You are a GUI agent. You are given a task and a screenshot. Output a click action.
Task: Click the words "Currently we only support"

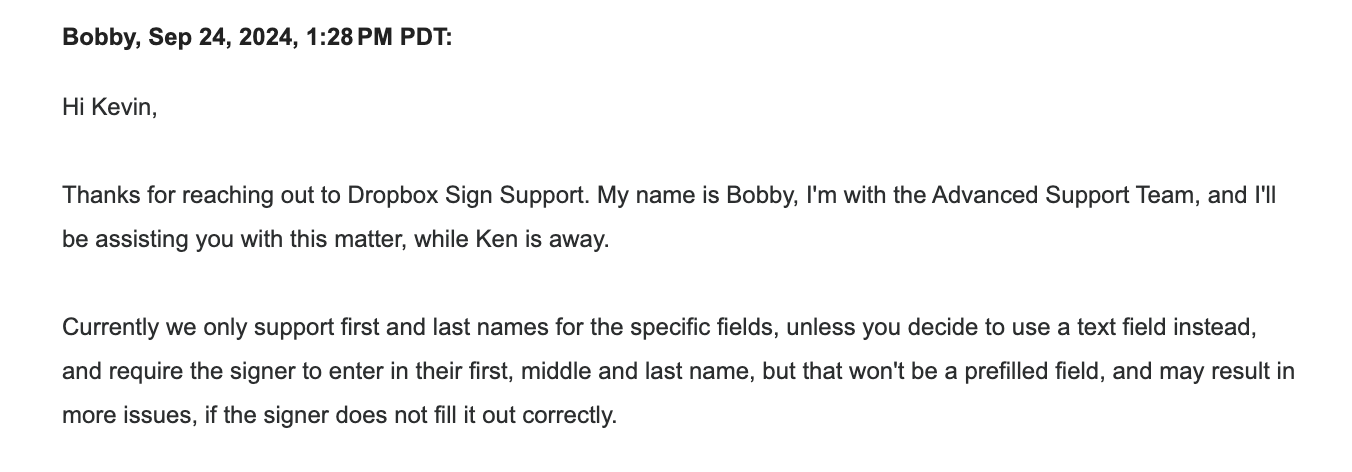(177, 327)
